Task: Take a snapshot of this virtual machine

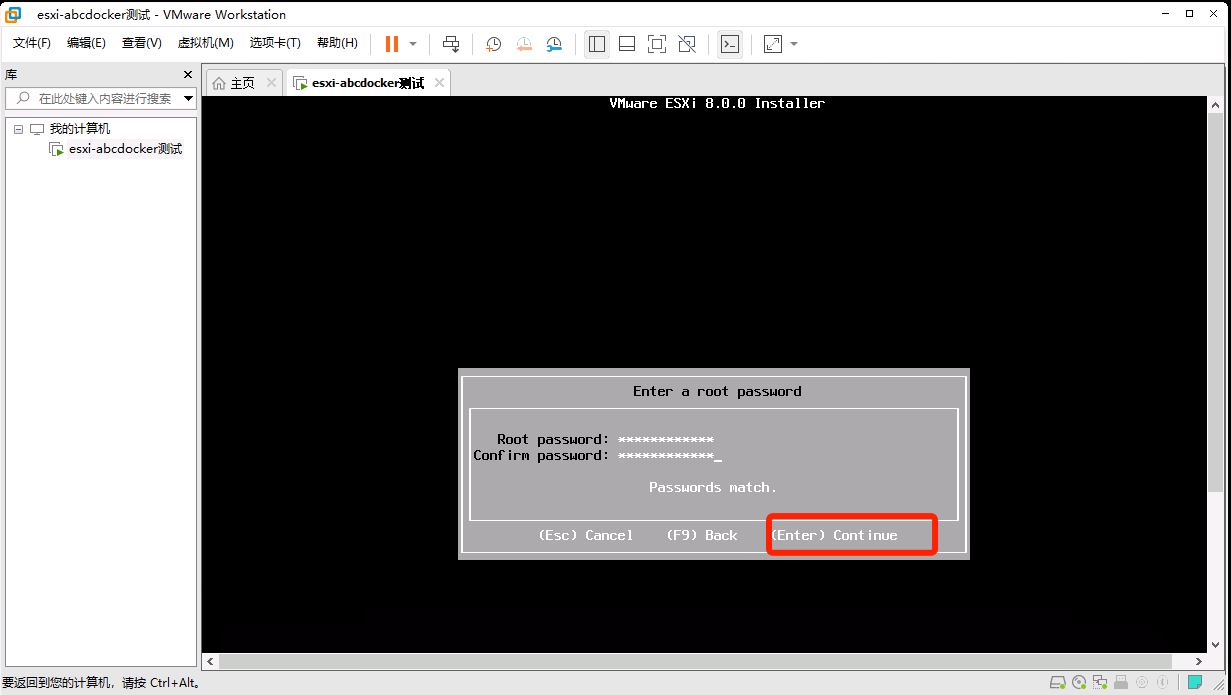Action: pyautogui.click(x=493, y=44)
